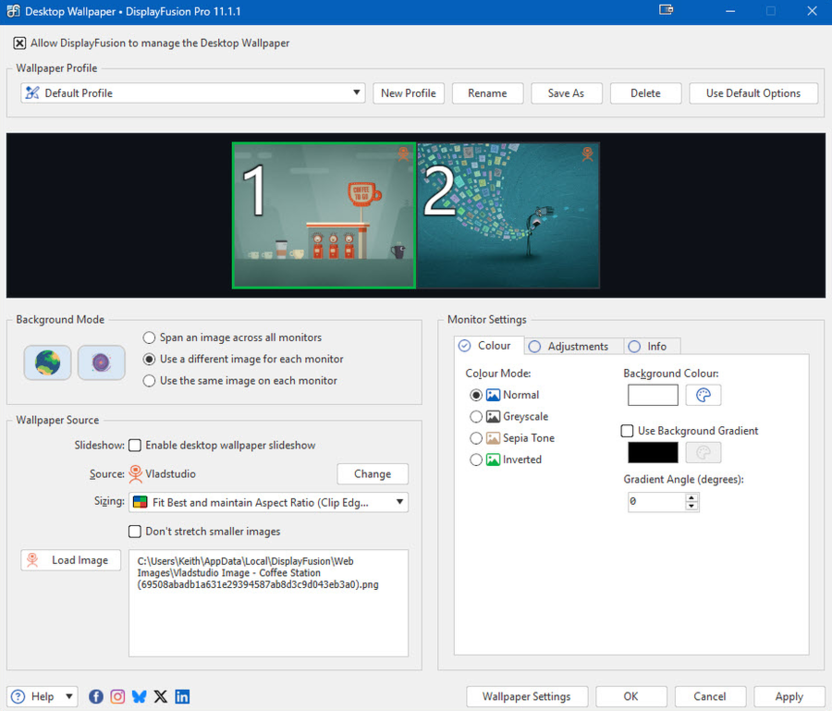
Task: Click the purple circle background mode icon
Action: [x=101, y=362]
